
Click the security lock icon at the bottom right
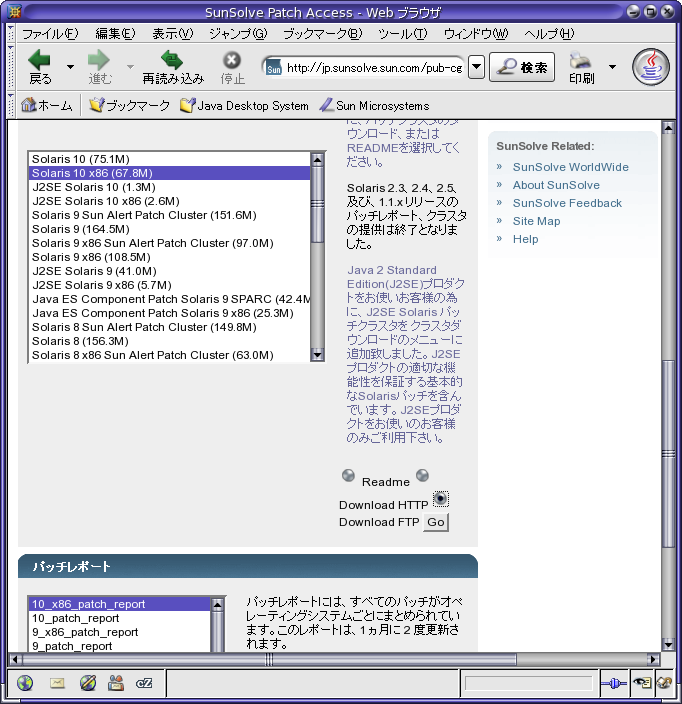click(664, 683)
